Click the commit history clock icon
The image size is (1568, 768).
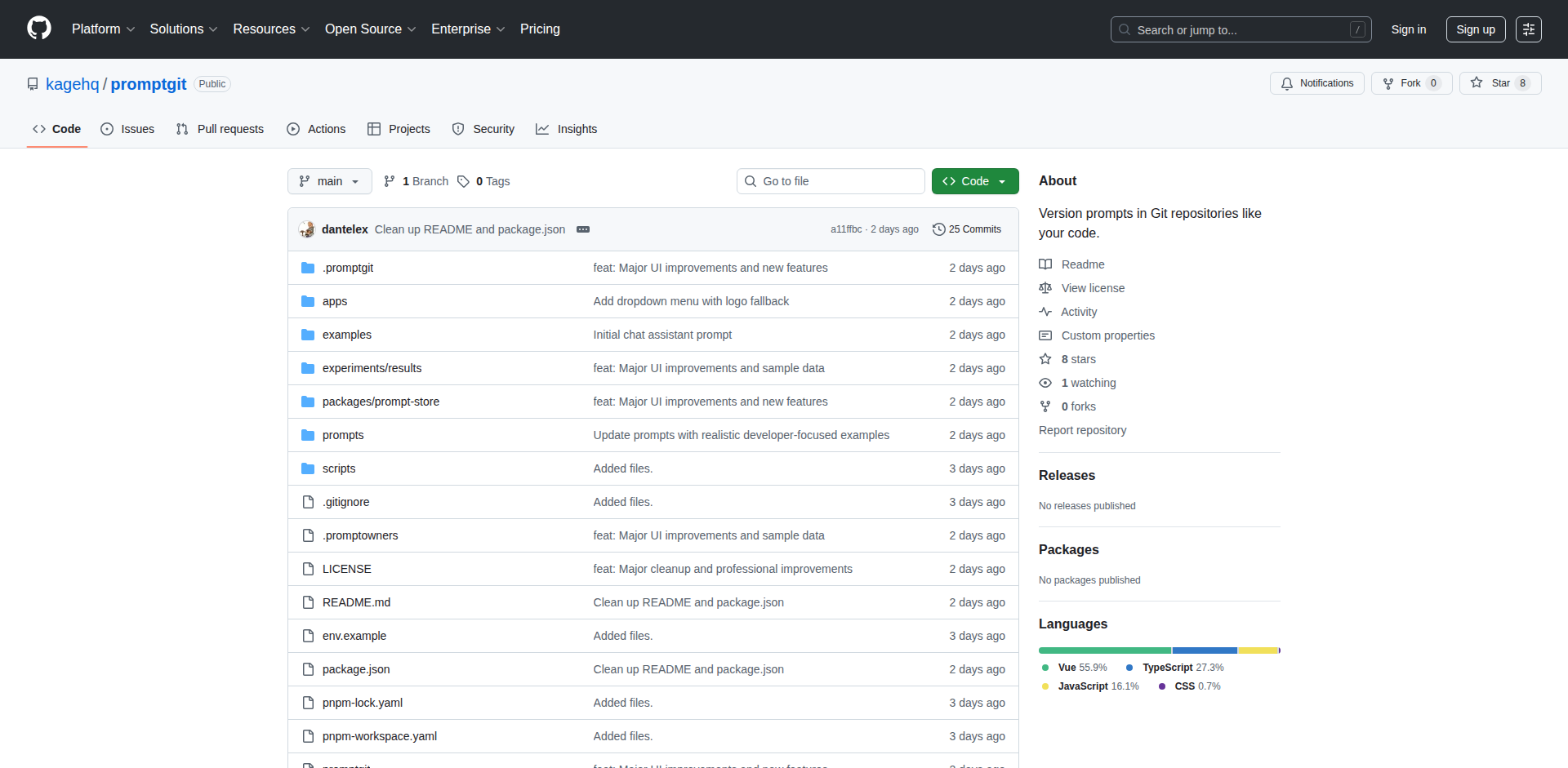tap(939, 229)
